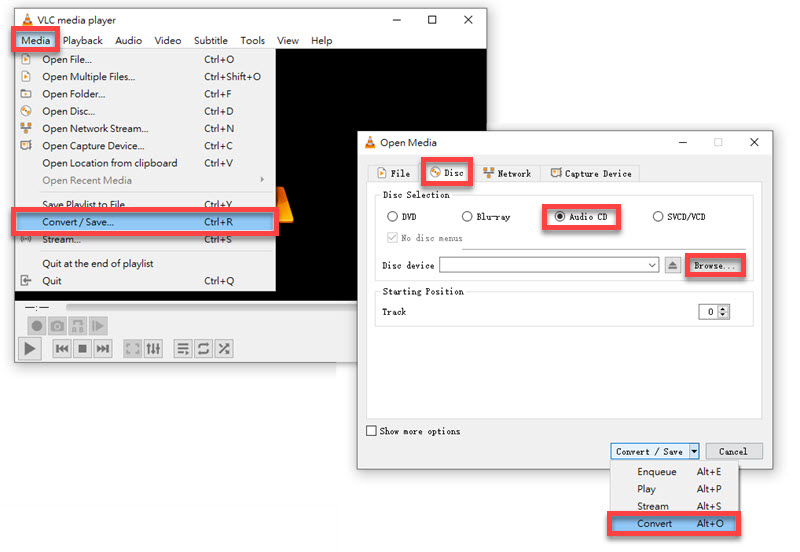The width and height of the screenshot is (800, 552).
Task: Open the extended settings equalizer icon
Action: point(153,349)
